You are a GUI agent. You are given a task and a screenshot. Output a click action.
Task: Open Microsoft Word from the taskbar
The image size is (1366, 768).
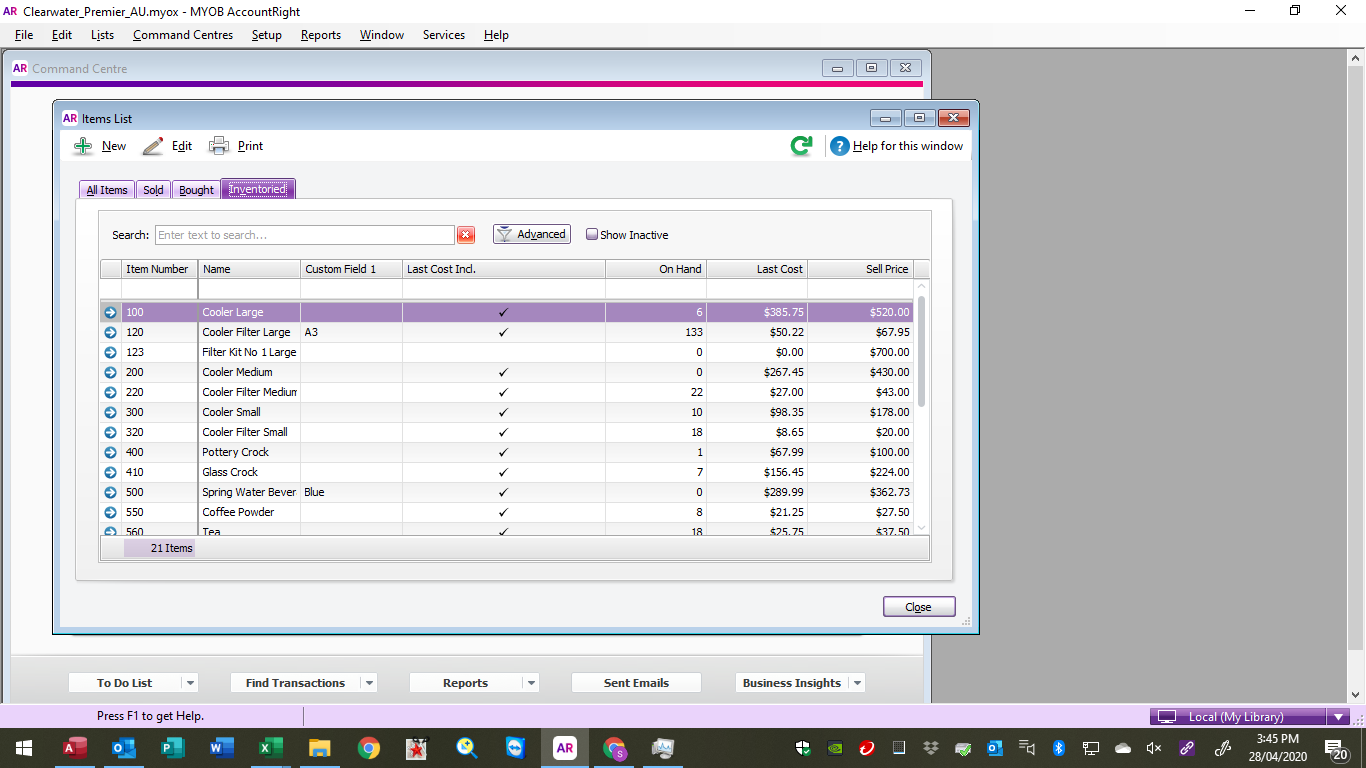pos(222,748)
